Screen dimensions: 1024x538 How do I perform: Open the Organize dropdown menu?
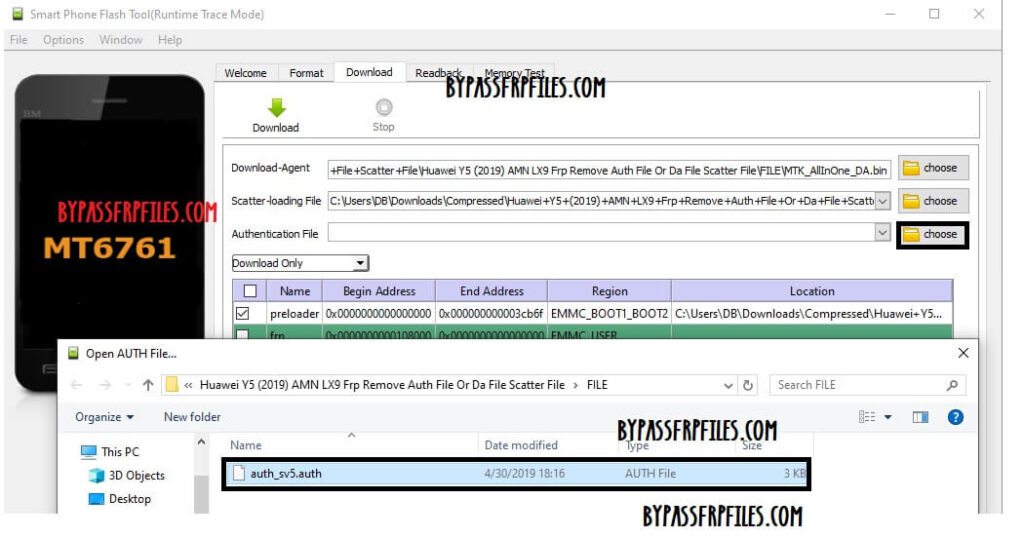[104, 417]
